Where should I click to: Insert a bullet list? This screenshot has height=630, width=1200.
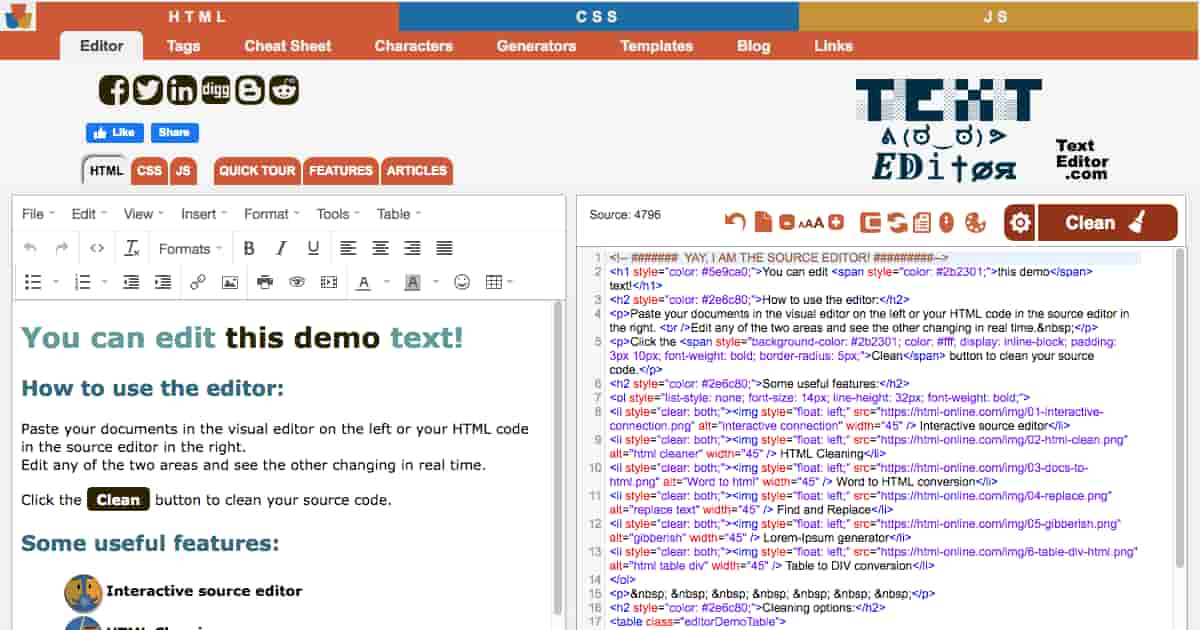tap(33, 282)
